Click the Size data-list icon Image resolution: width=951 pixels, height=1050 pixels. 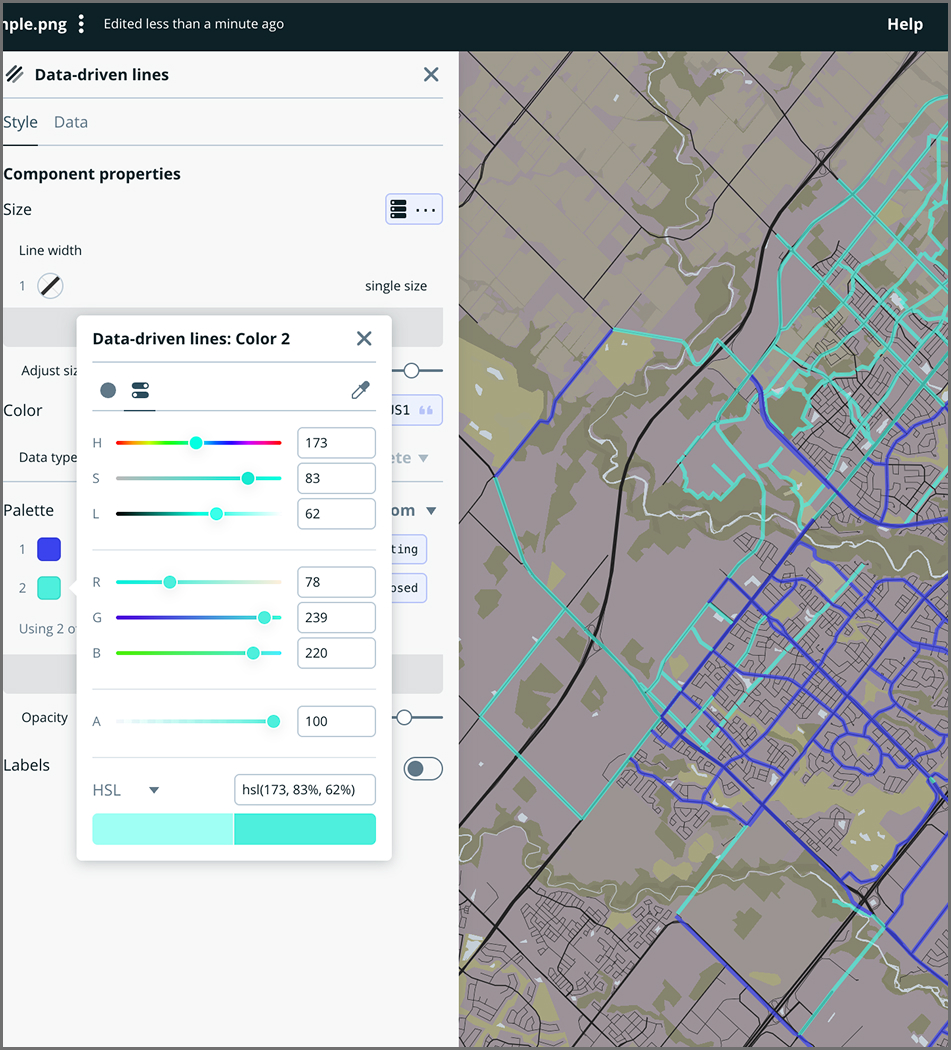(x=398, y=209)
